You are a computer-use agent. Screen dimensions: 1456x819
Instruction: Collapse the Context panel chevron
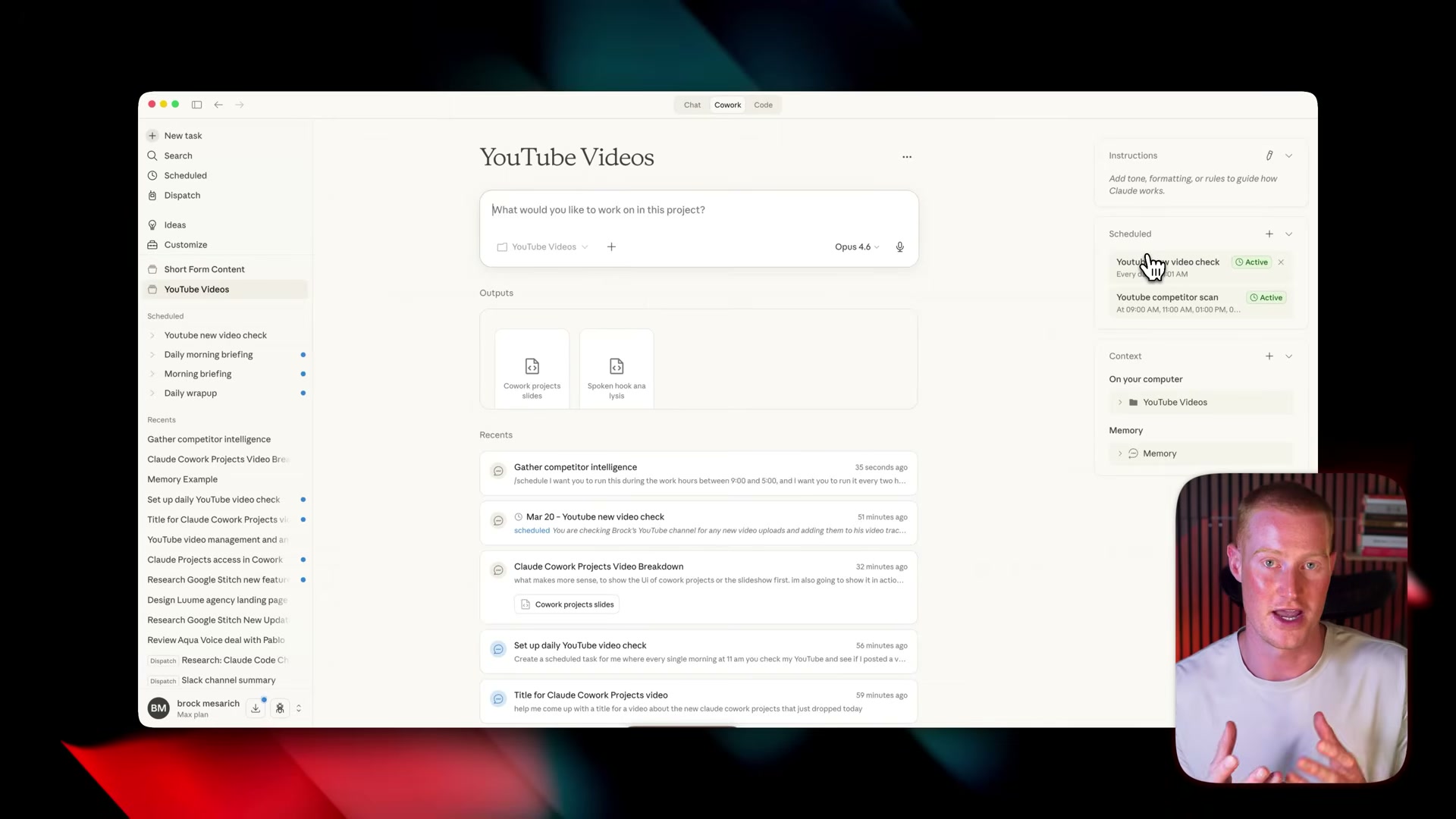[x=1288, y=356]
